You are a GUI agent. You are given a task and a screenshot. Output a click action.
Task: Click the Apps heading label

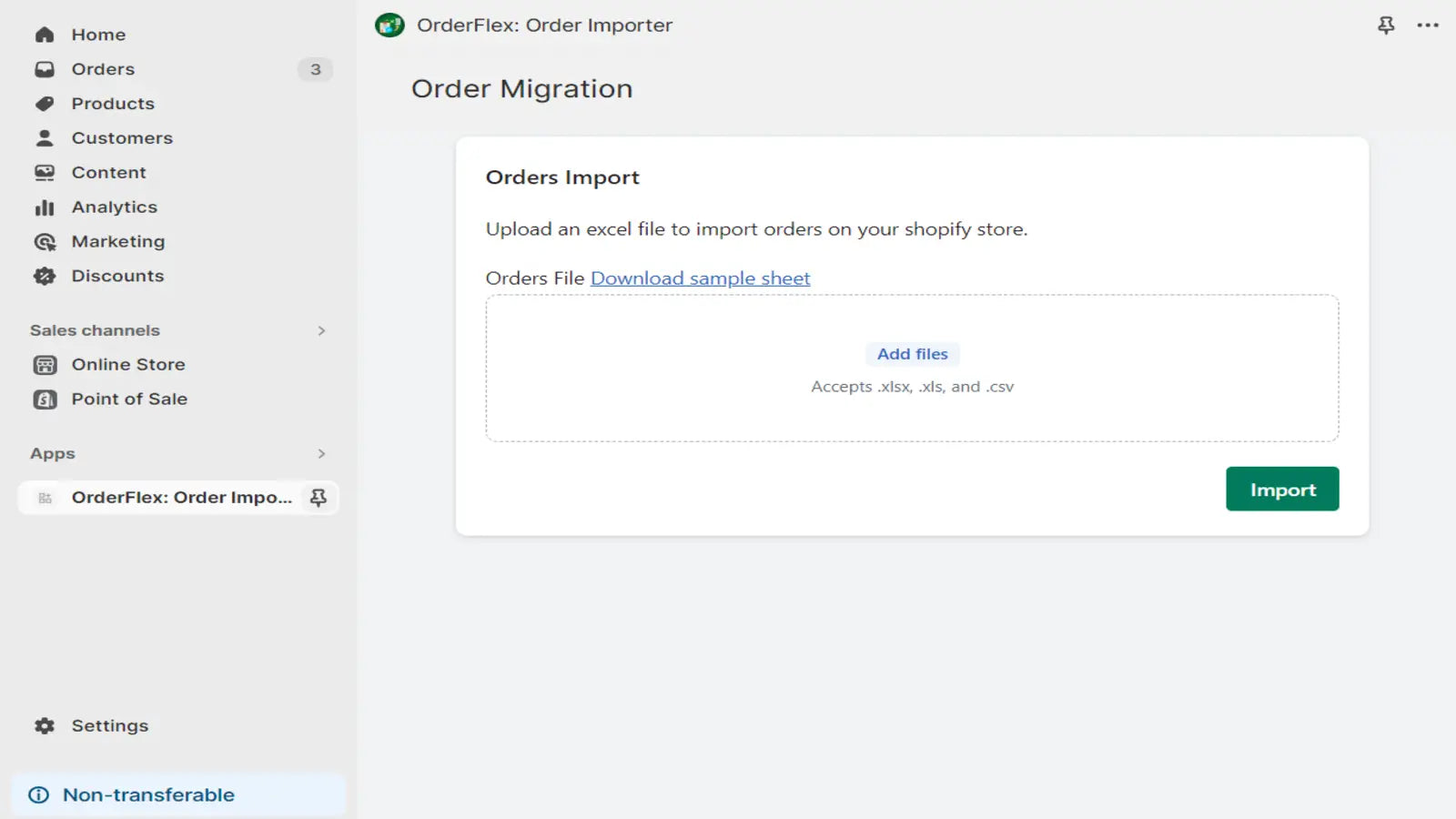click(x=53, y=454)
